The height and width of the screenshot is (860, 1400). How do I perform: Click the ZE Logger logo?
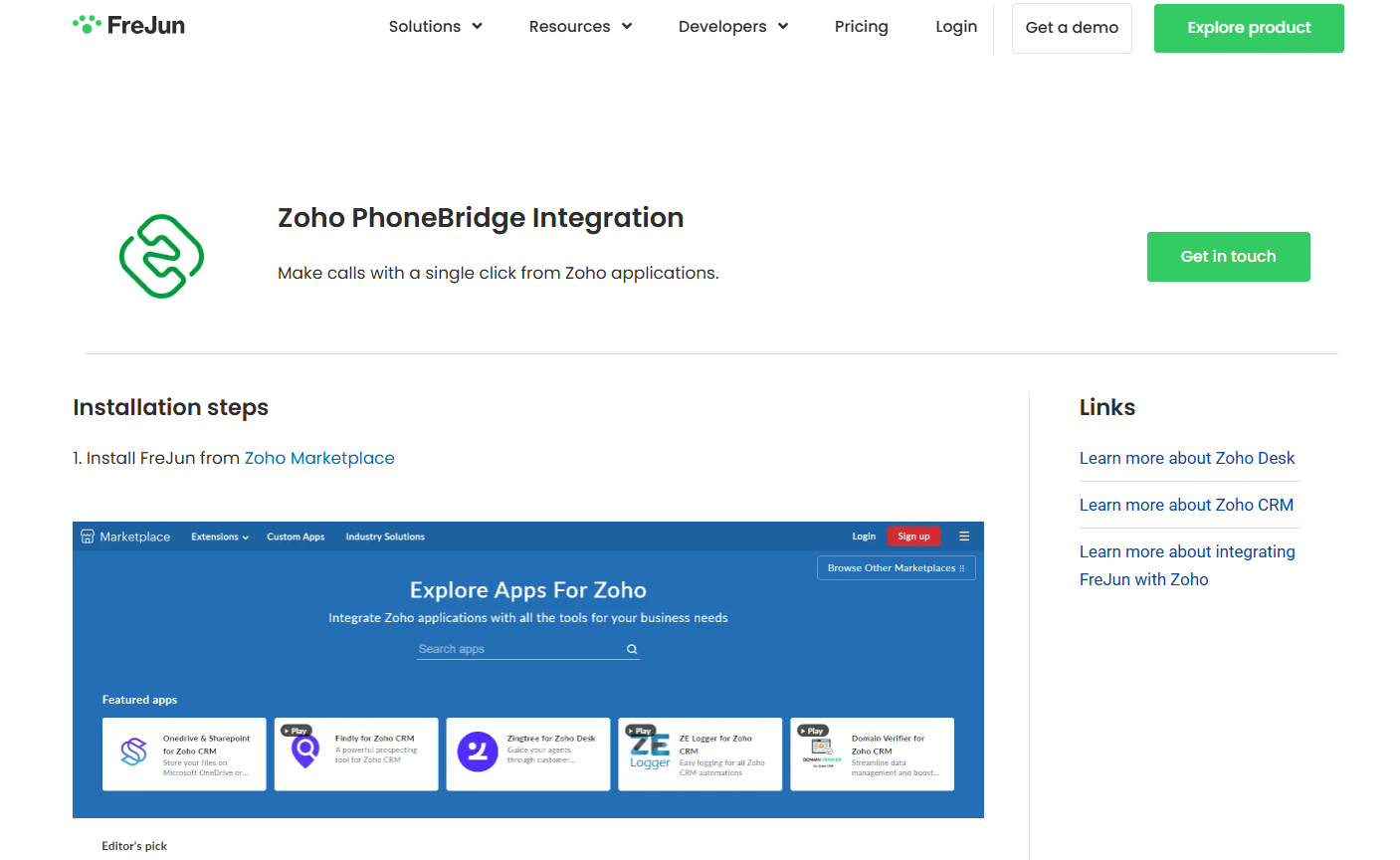649,752
